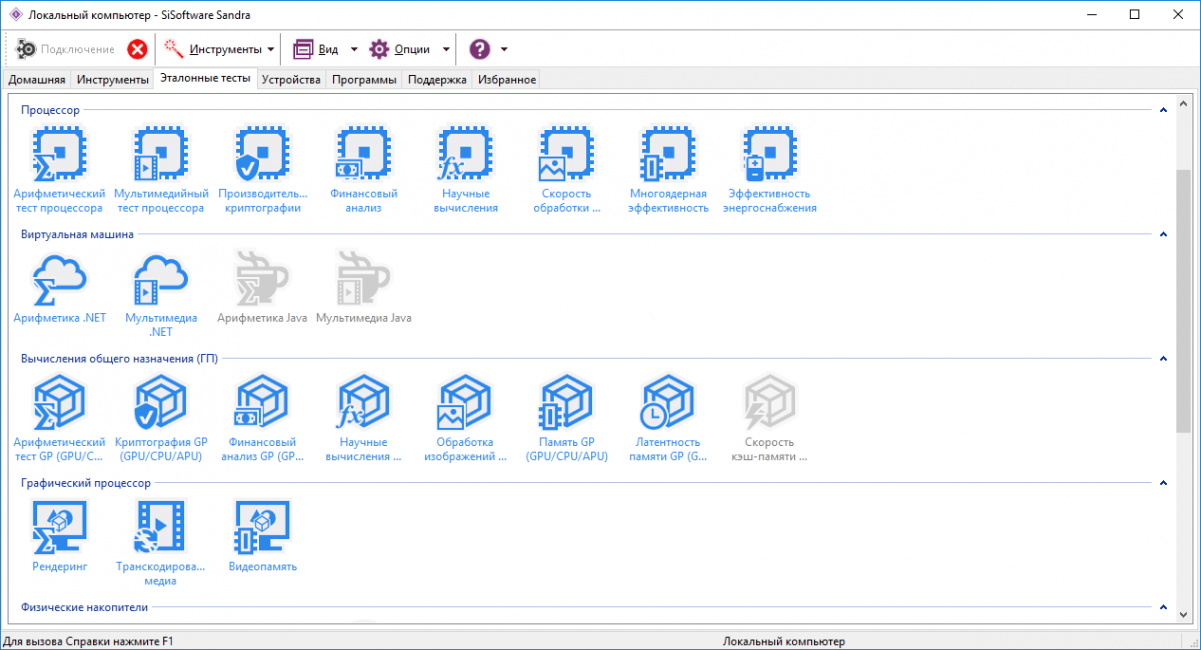Viewport: 1201px width, 650px height.
Task: Collapse the Графический процессор section
Action: point(1164,483)
